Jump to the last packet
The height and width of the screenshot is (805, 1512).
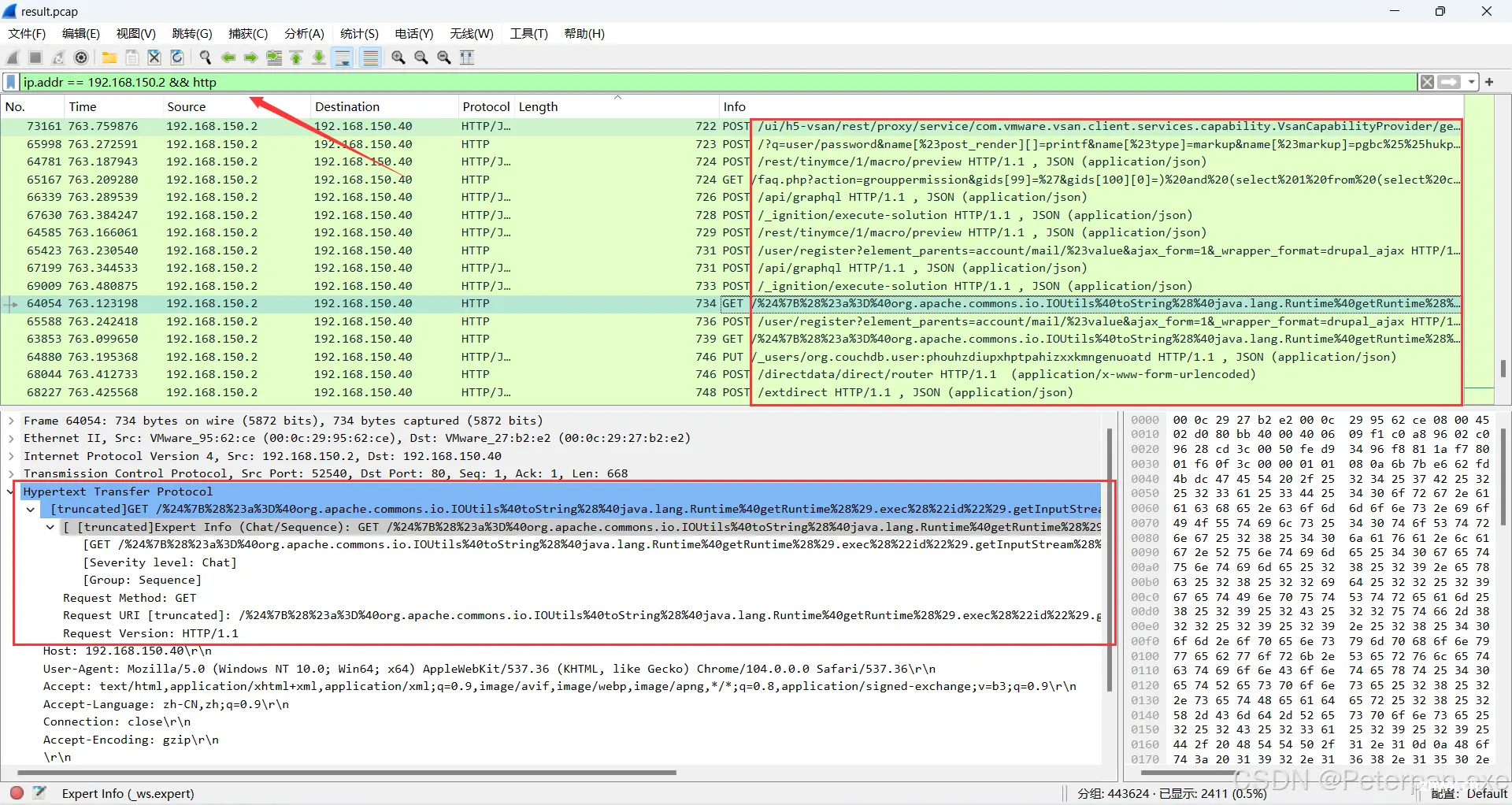[x=320, y=57]
